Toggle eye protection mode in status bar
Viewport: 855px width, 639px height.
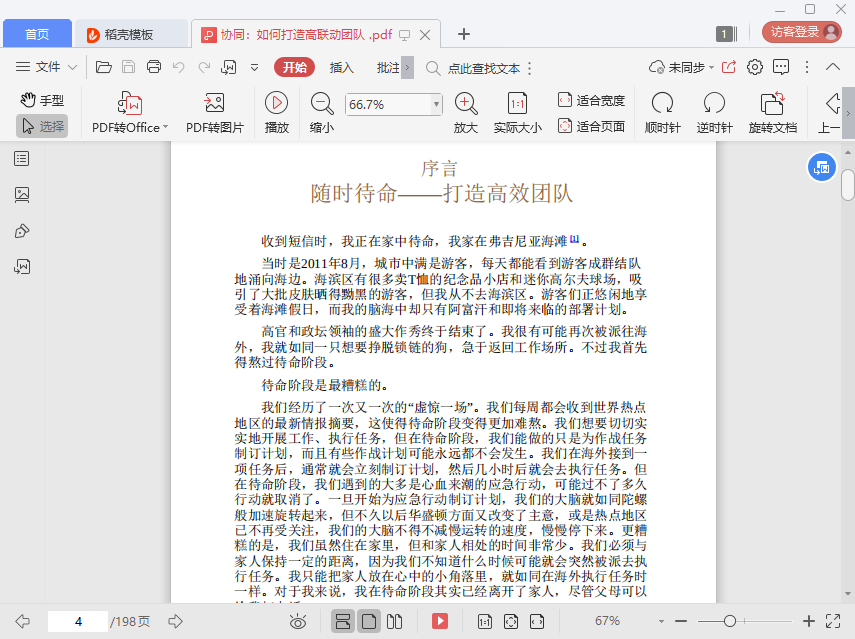297,621
